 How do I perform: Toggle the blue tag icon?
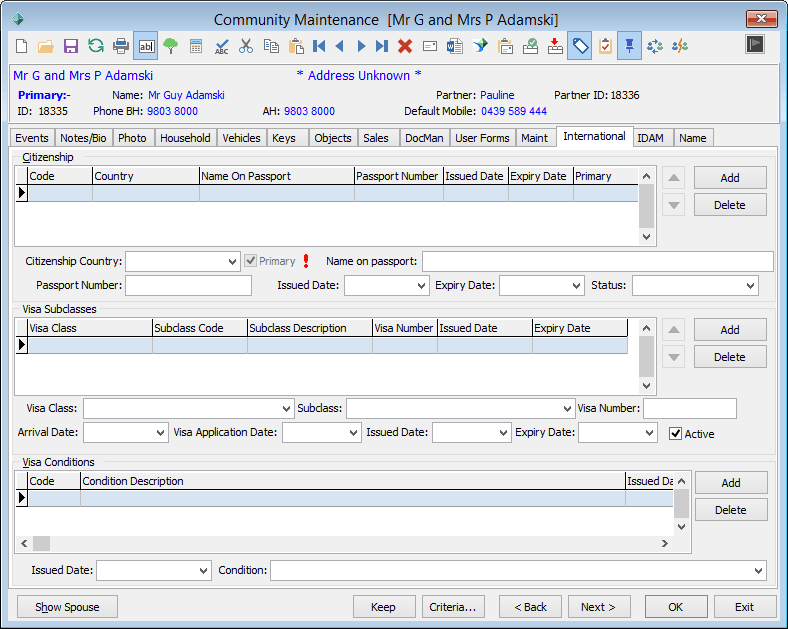[x=580, y=46]
